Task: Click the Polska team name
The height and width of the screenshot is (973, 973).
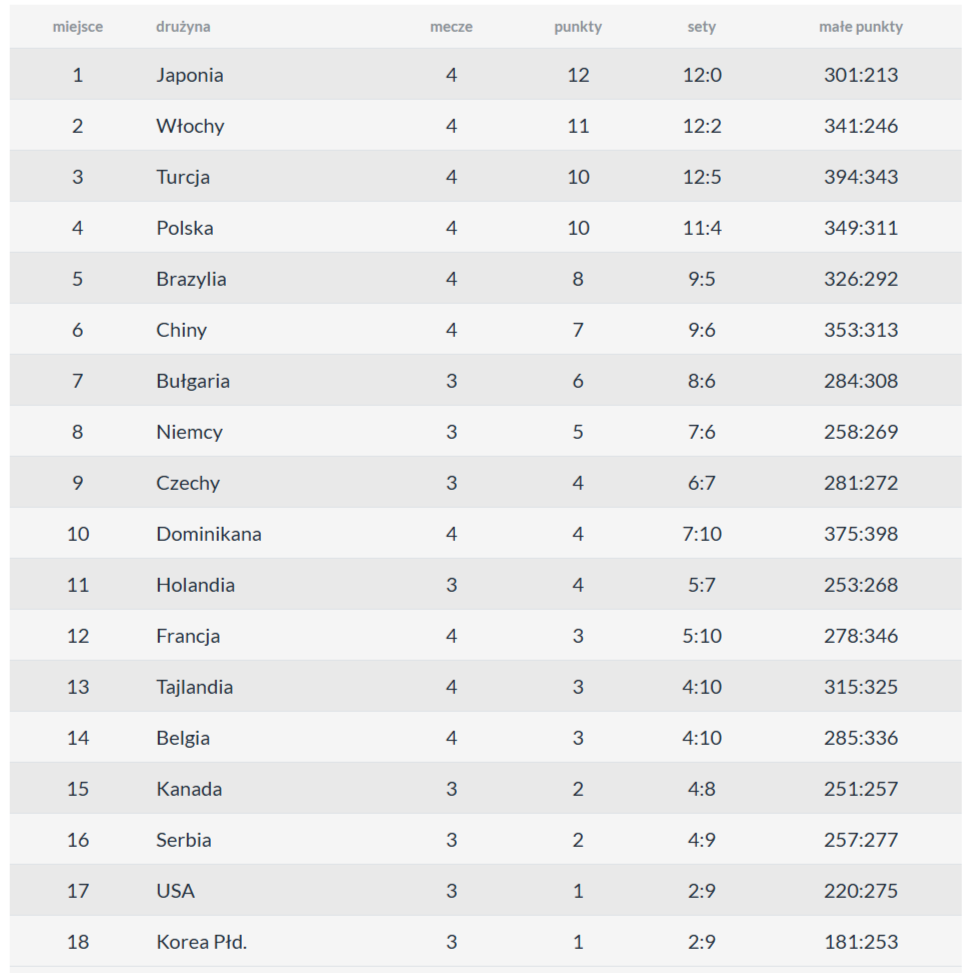Action: tap(184, 228)
